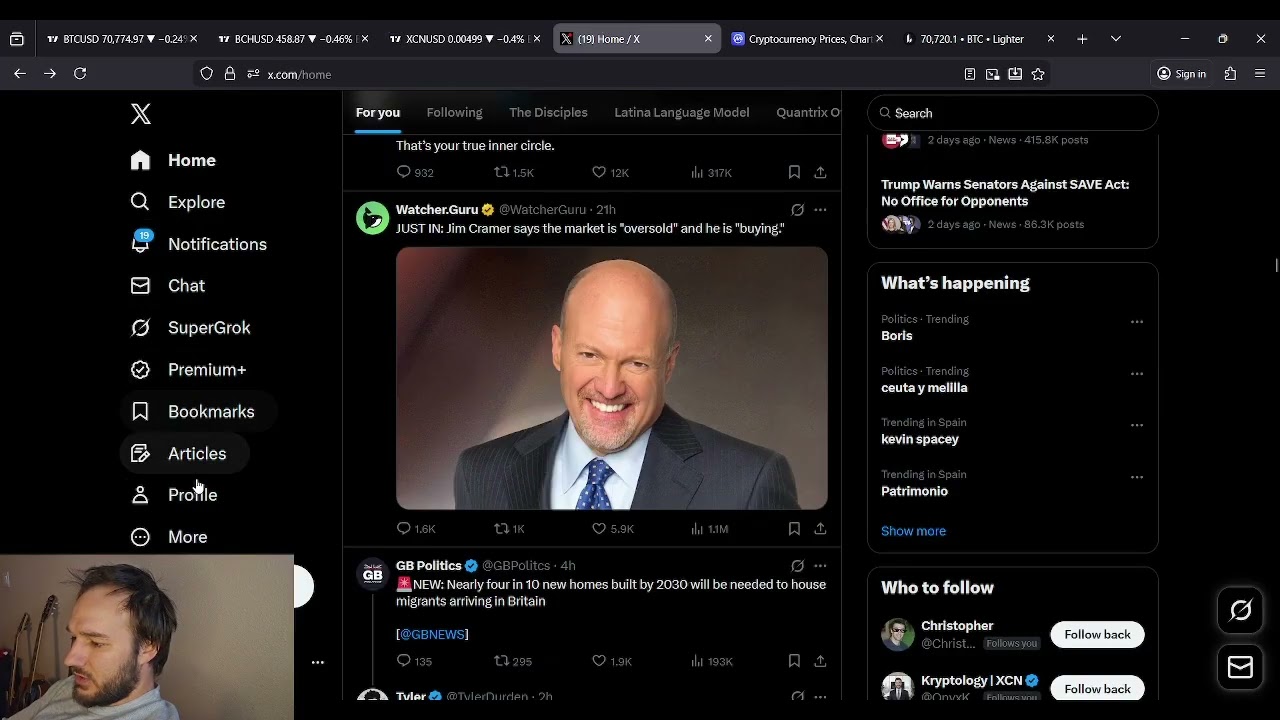Open the floating messages envelope icon
1280x720 pixels.
coord(1240,667)
